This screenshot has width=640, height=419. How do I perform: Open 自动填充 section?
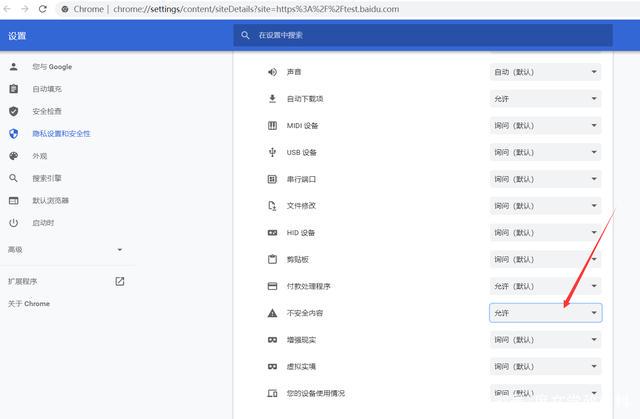47,89
